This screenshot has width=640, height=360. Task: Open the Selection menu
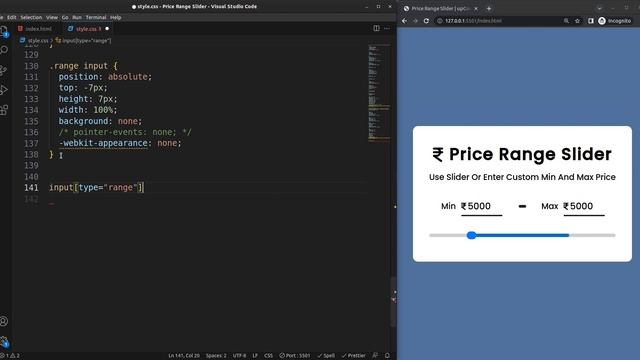31,18
